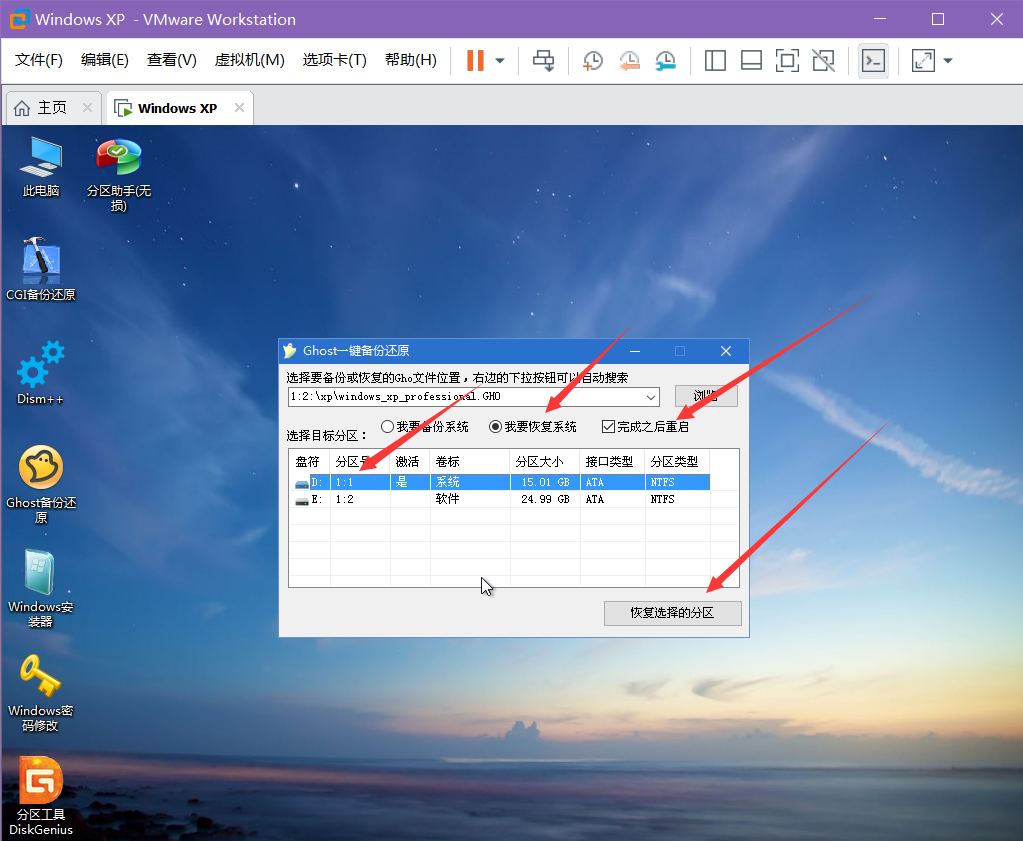Viewport: 1023px width, 841px height.
Task: Open the 查看(V) menu
Action: tap(172, 60)
